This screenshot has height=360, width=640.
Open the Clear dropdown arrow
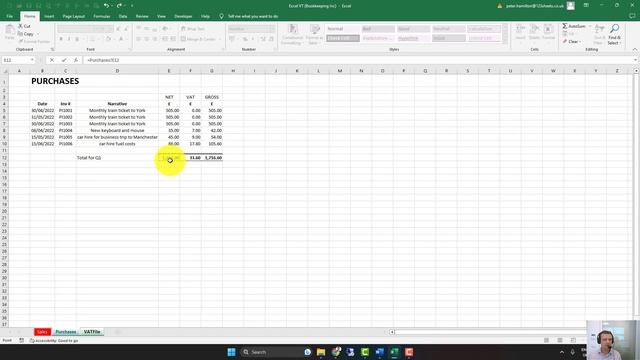pyautogui.click(x=580, y=42)
